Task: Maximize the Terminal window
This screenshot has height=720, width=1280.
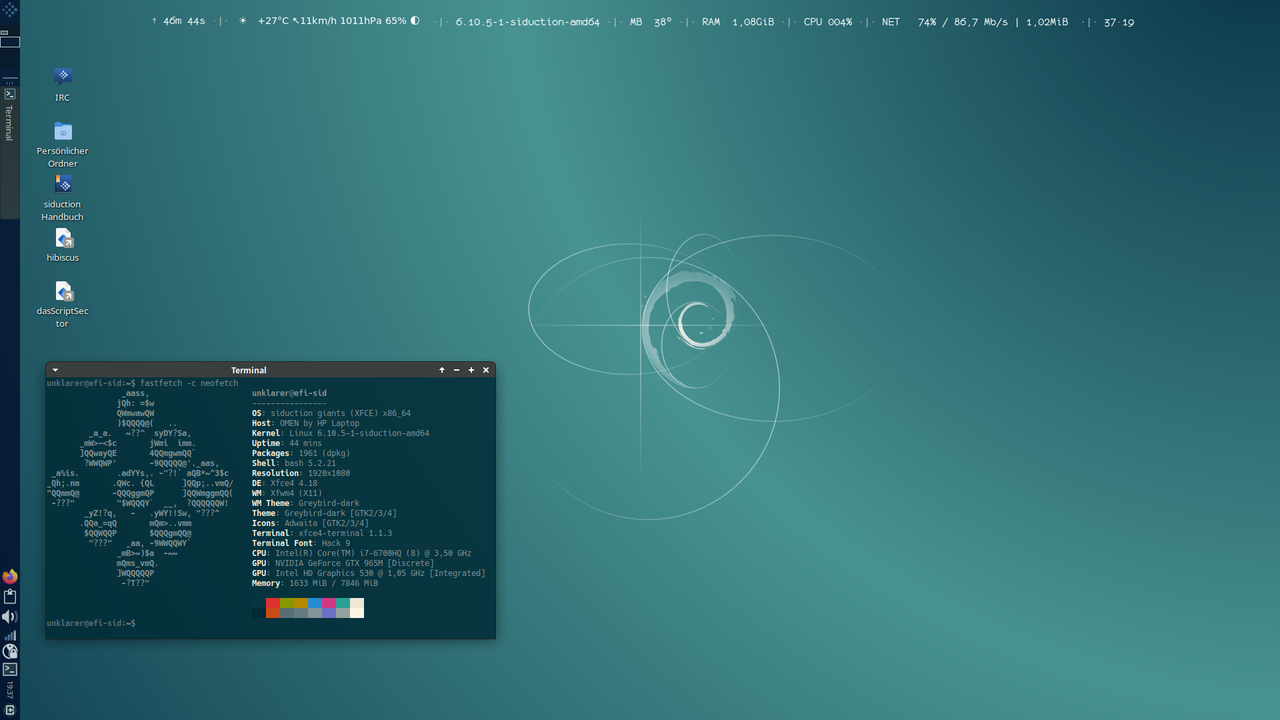Action: tap(471, 370)
